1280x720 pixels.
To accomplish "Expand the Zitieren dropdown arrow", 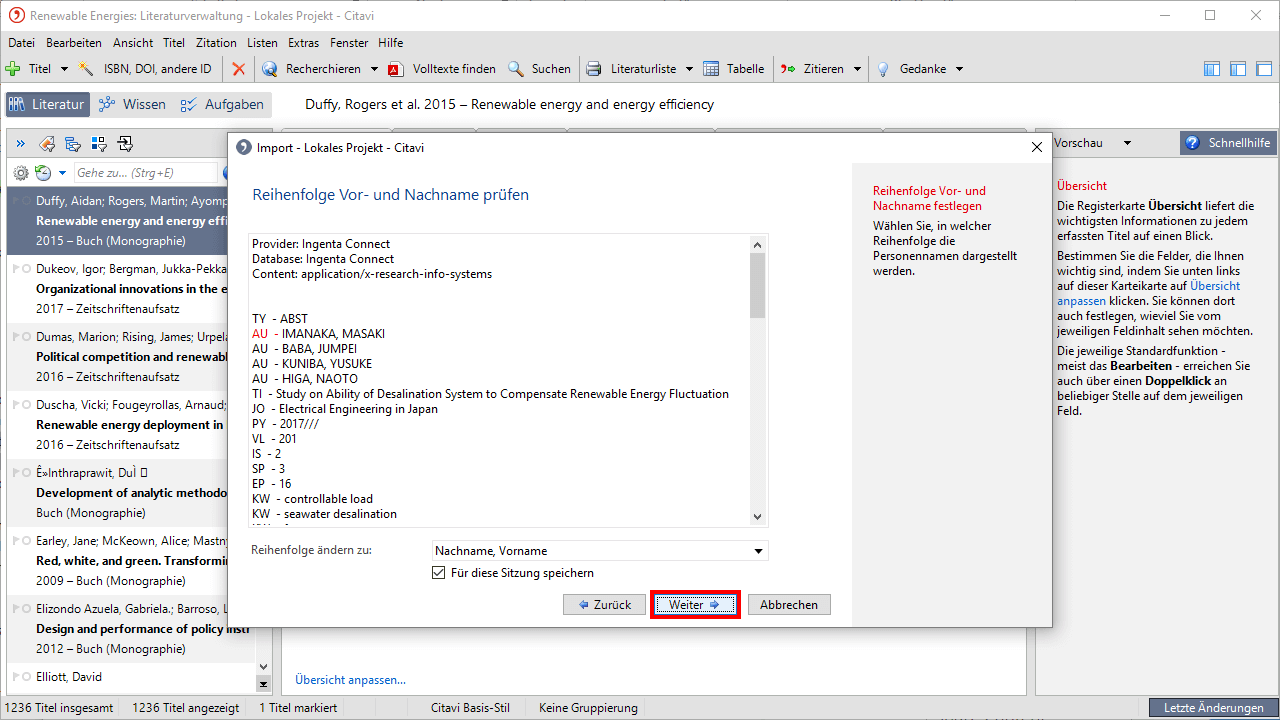I will click(x=856, y=69).
